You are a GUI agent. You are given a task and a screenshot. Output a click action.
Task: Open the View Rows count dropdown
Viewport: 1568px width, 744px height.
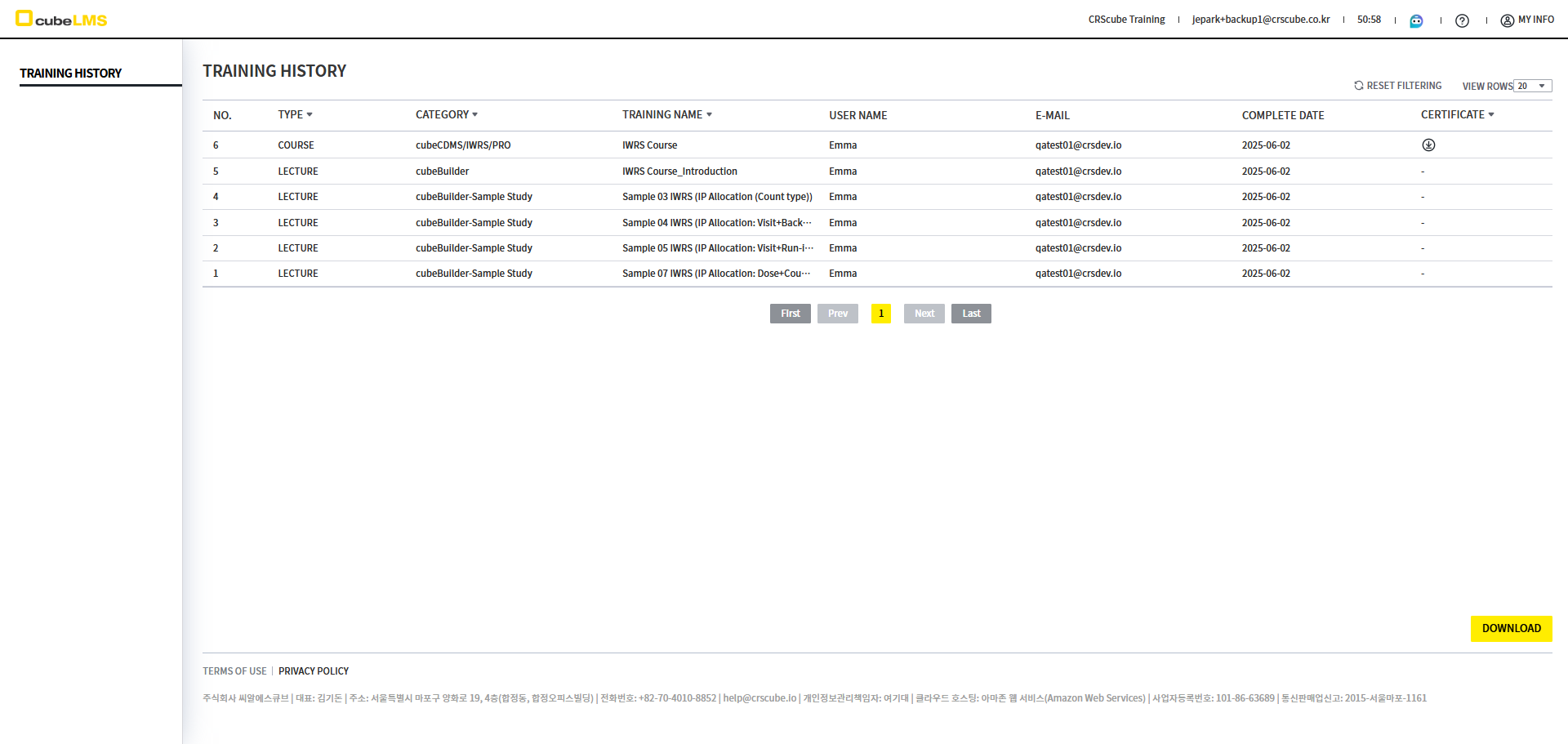pyautogui.click(x=1532, y=86)
